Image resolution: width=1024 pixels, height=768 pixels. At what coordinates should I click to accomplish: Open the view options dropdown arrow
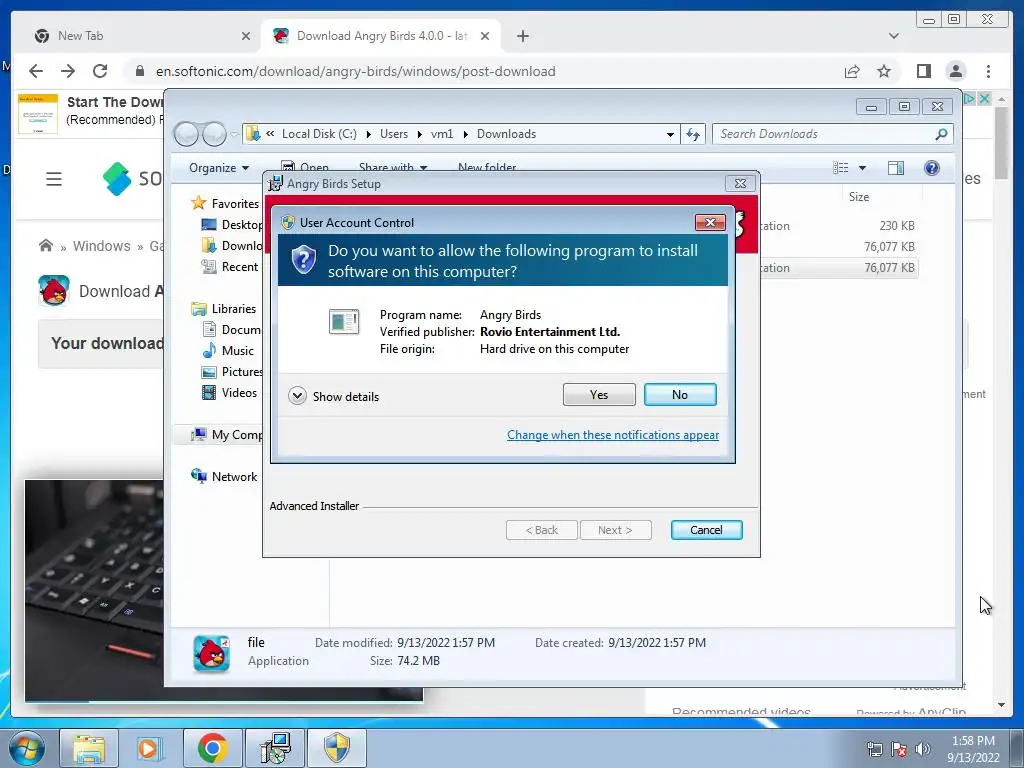click(x=862, y=168)
